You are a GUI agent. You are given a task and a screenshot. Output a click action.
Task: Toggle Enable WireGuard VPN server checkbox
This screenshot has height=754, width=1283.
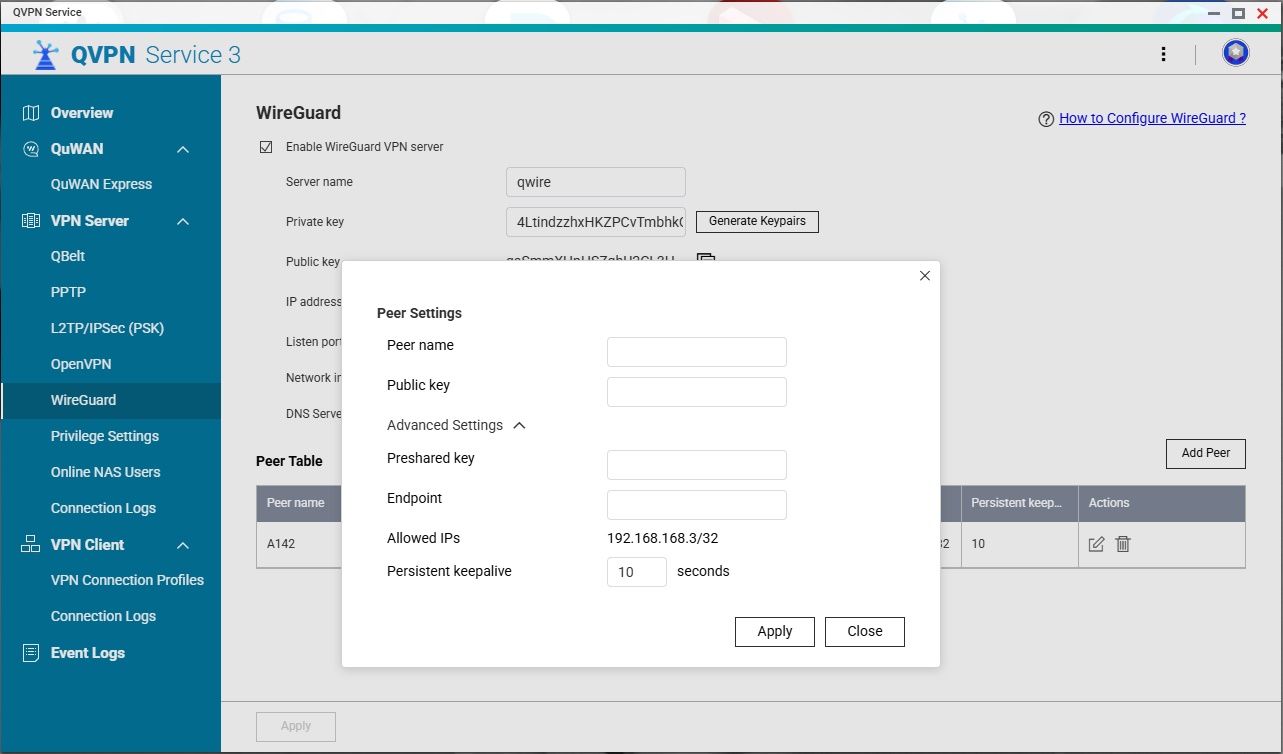[x=266, y=147]
